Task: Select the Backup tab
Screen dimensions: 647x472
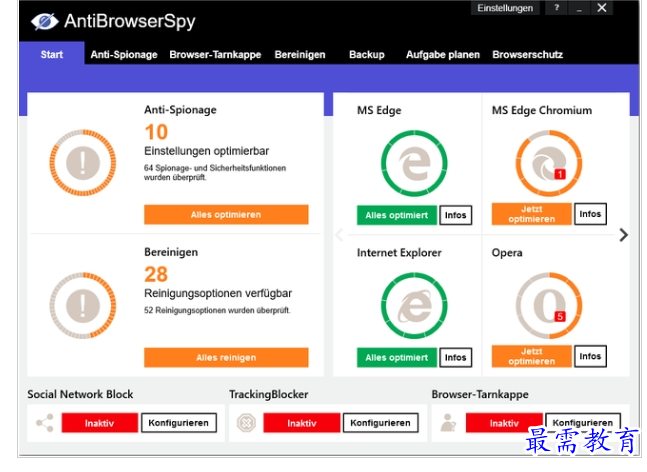Action: click(366, 54)
